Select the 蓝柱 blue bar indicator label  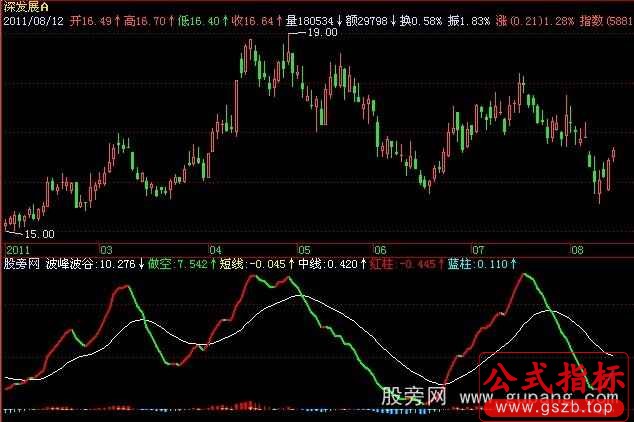(461, 264)
